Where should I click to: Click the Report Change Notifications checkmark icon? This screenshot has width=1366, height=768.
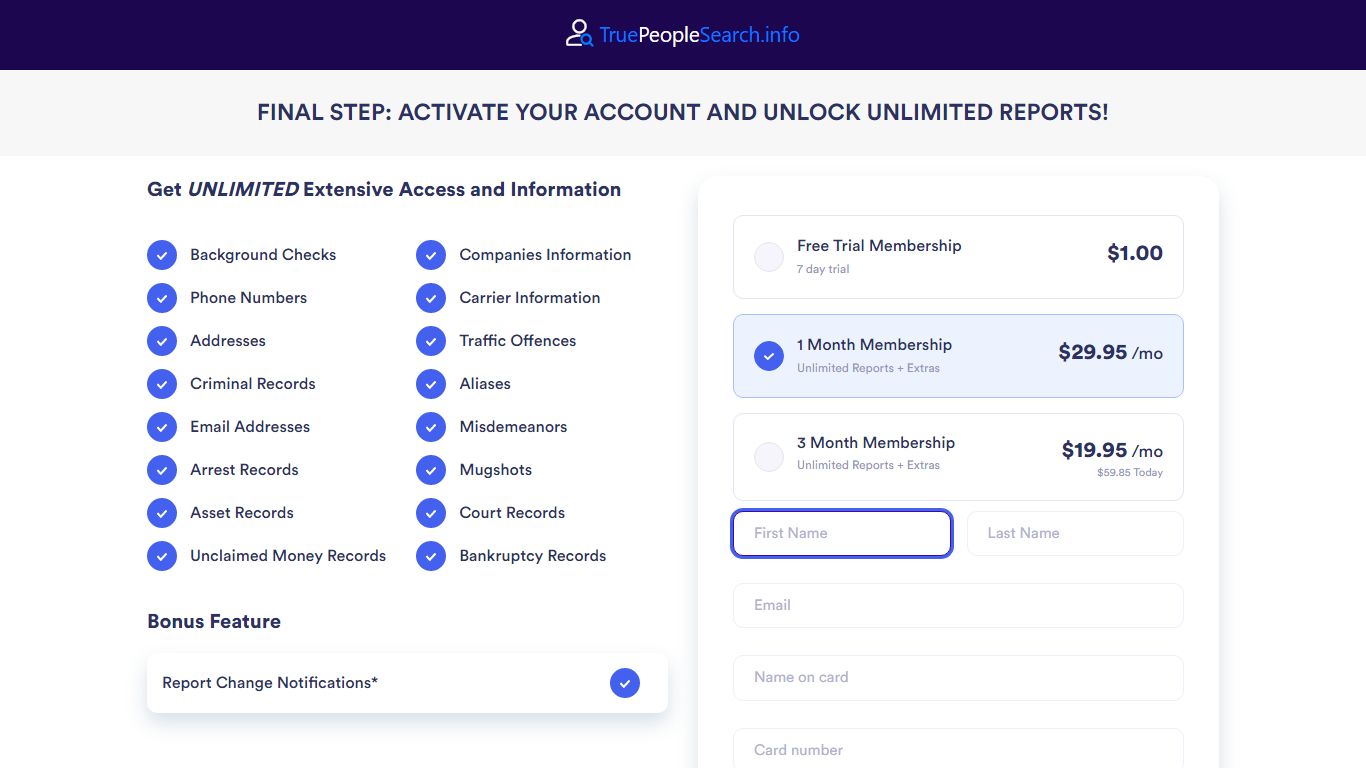625,683
